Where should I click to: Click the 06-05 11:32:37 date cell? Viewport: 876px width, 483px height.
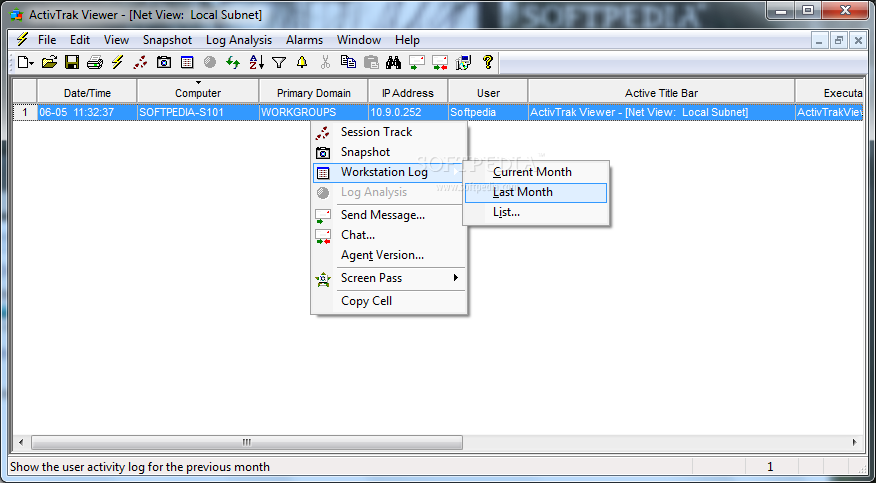coord(87,112)
